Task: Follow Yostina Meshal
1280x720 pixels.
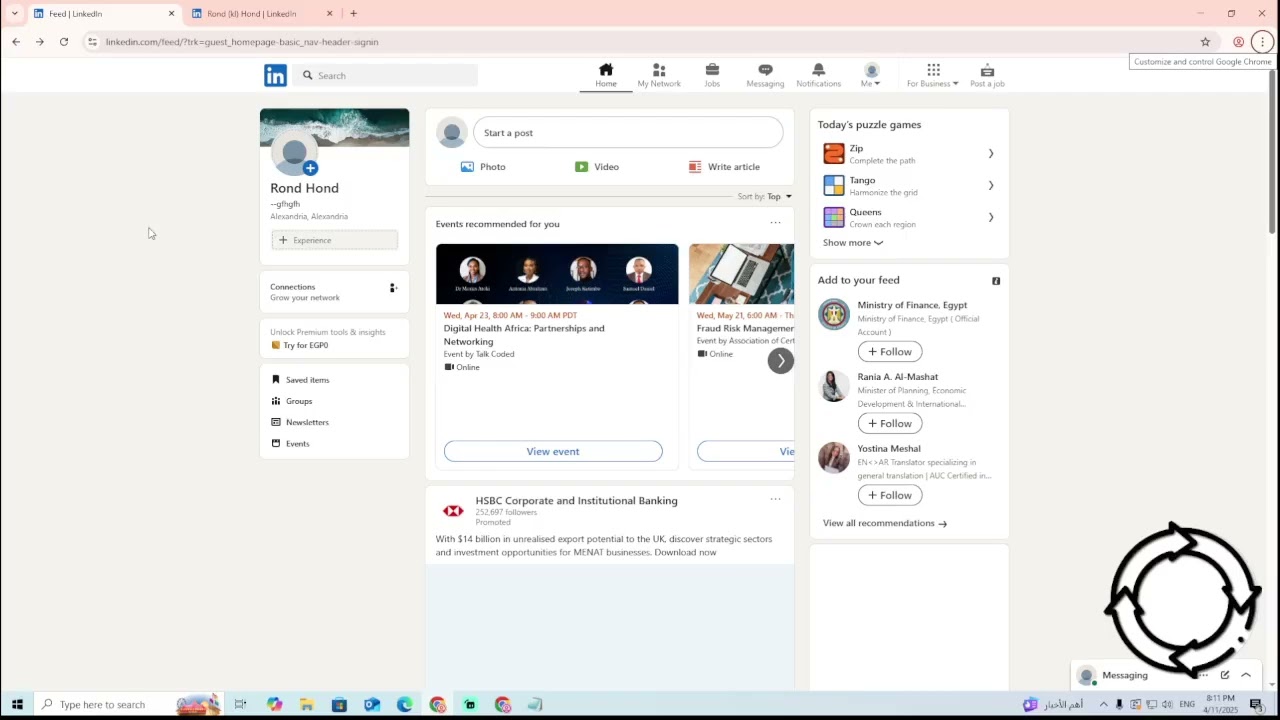Action: [890, 496]
